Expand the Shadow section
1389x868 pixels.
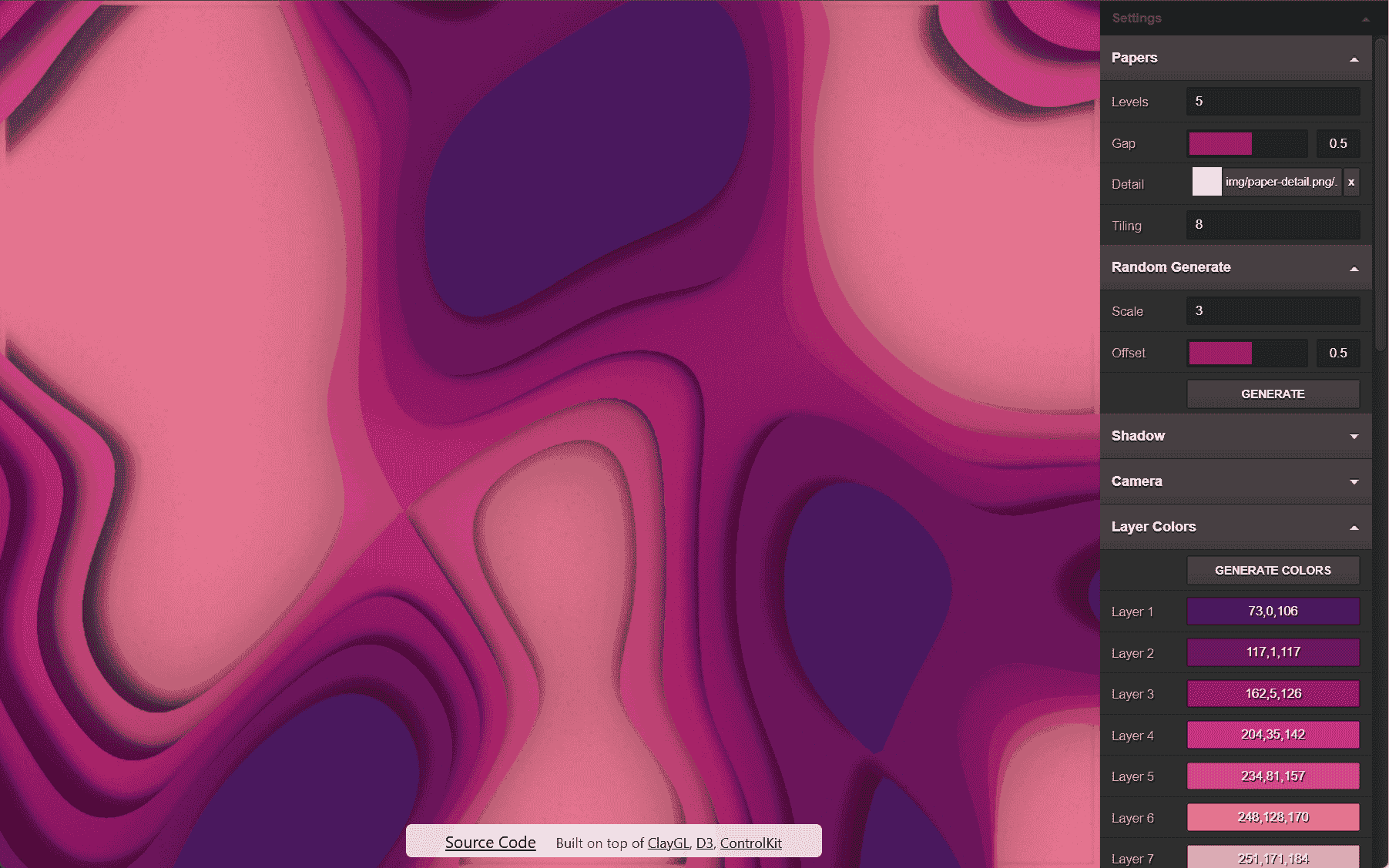[x=1354, y=437]
